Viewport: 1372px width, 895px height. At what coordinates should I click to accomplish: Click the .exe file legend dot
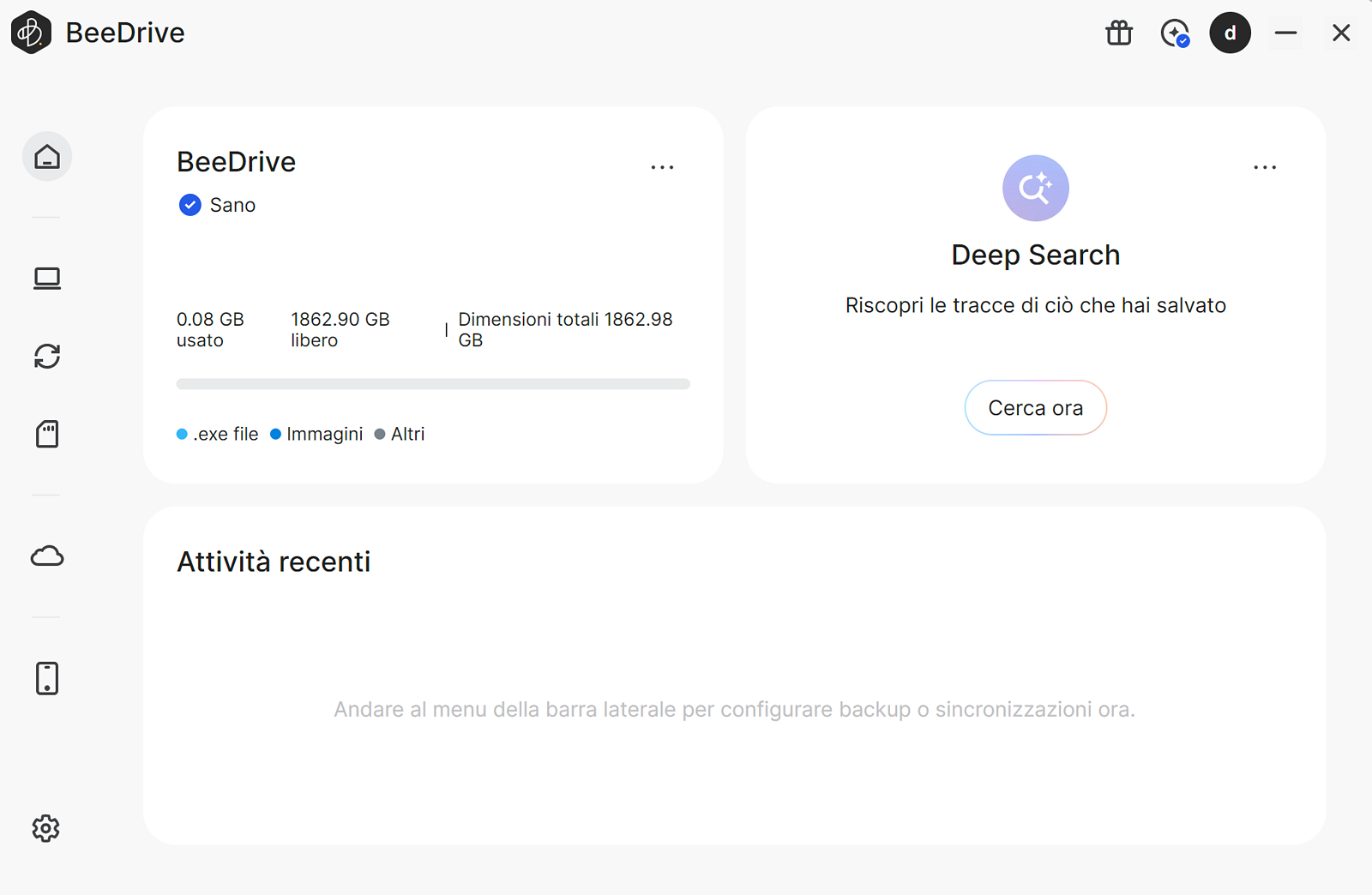182,435
